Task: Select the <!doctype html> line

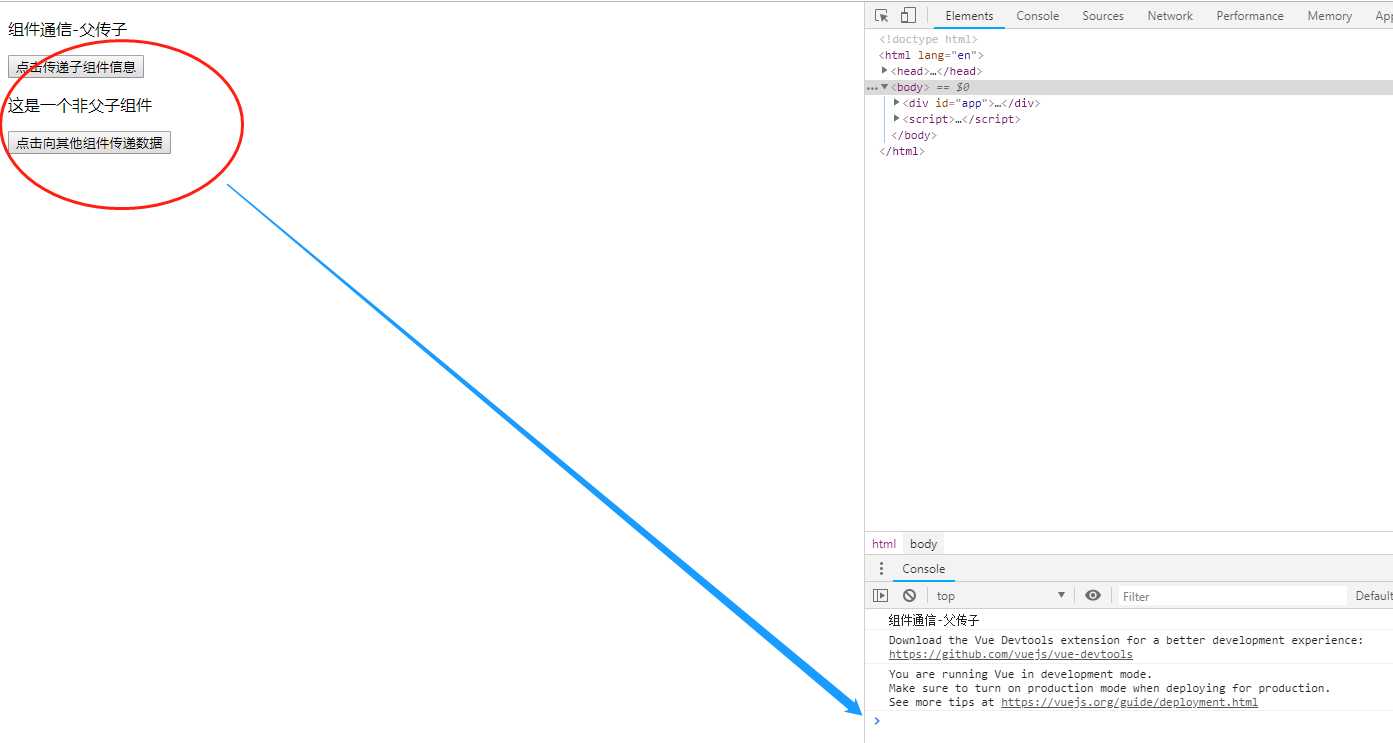Action: [928, 39]
